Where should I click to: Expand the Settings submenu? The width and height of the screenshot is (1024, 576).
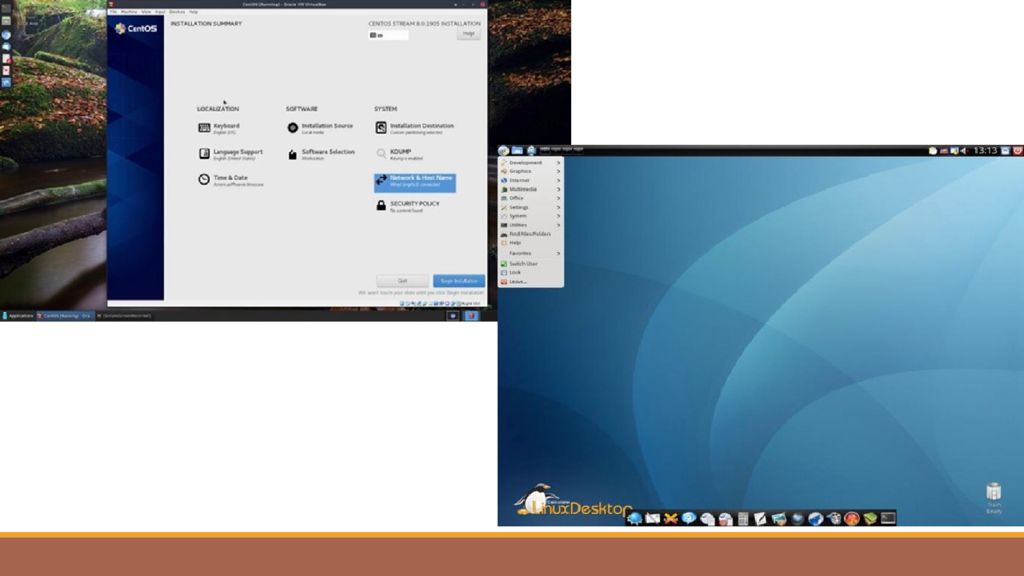(530, 207)
